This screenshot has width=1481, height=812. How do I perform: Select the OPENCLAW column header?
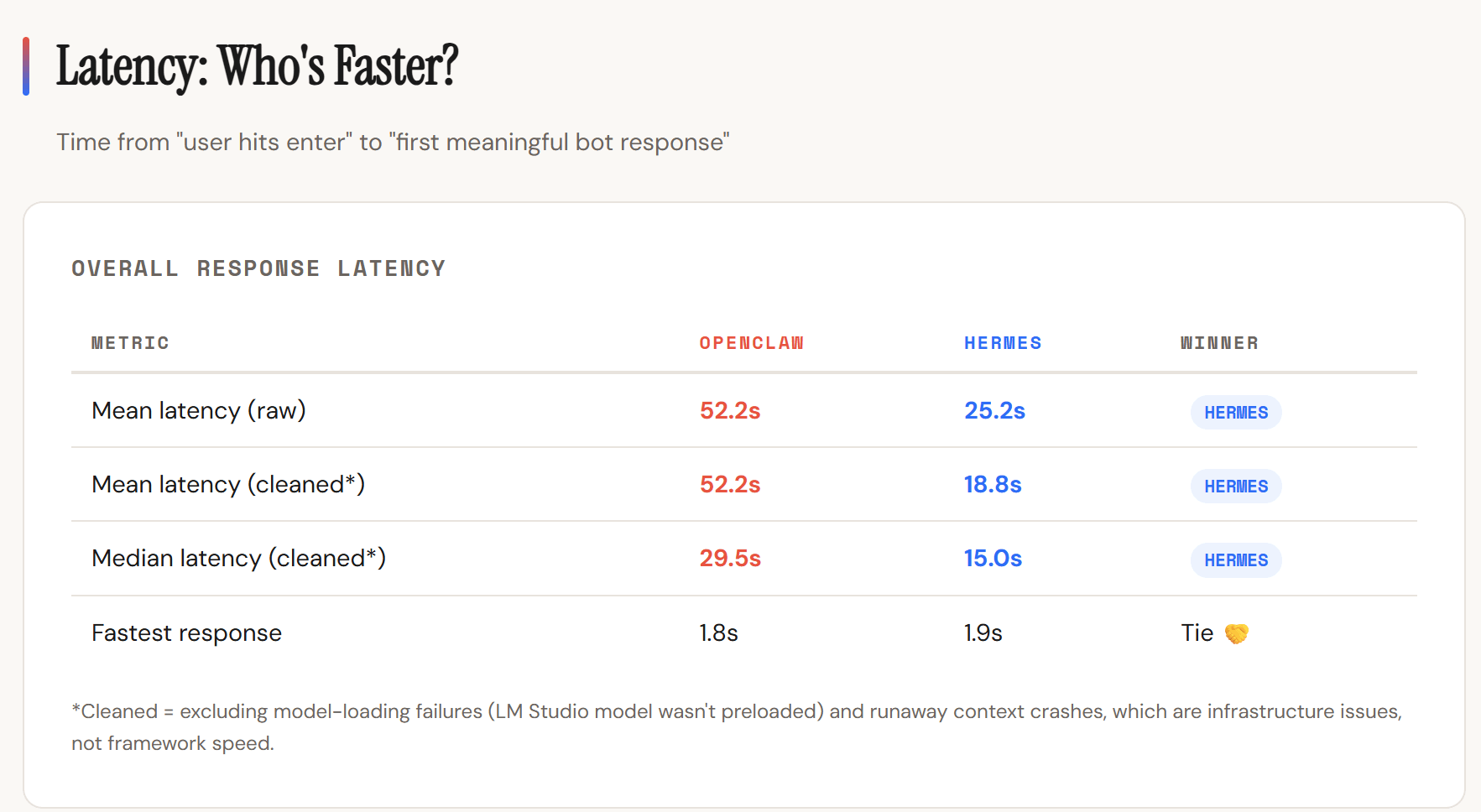[751, 343]
